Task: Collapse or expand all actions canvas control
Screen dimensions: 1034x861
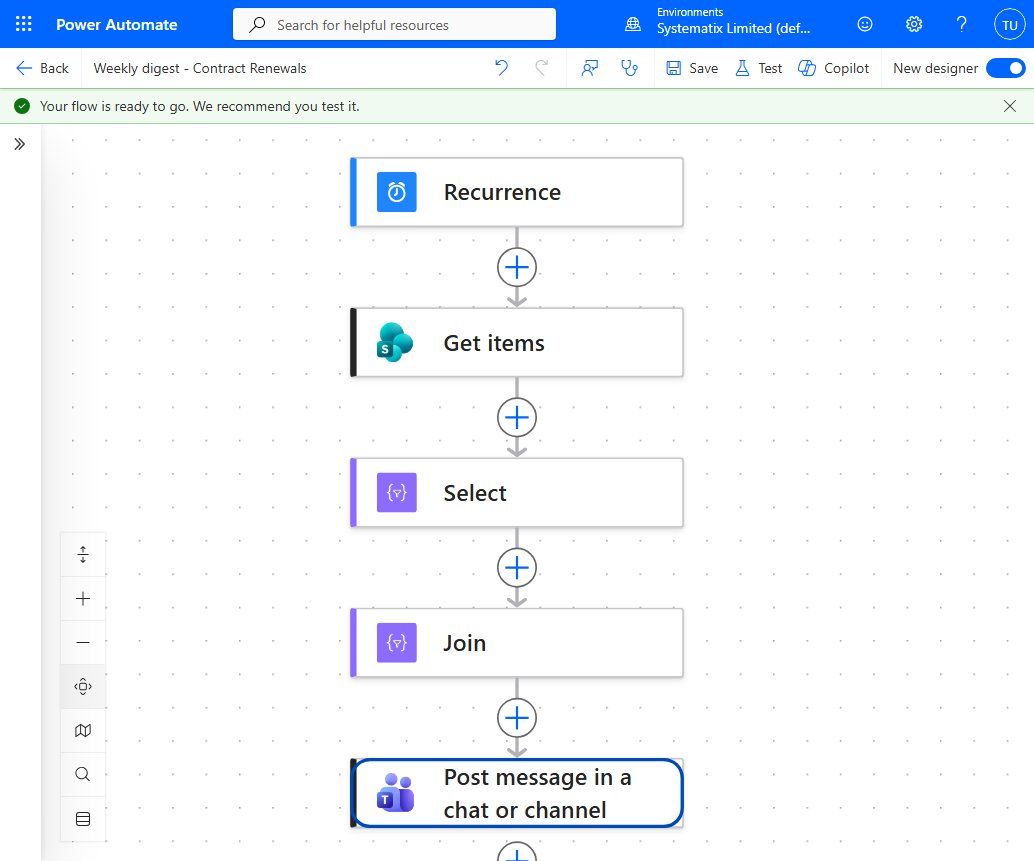Action: tap(82, 554)
